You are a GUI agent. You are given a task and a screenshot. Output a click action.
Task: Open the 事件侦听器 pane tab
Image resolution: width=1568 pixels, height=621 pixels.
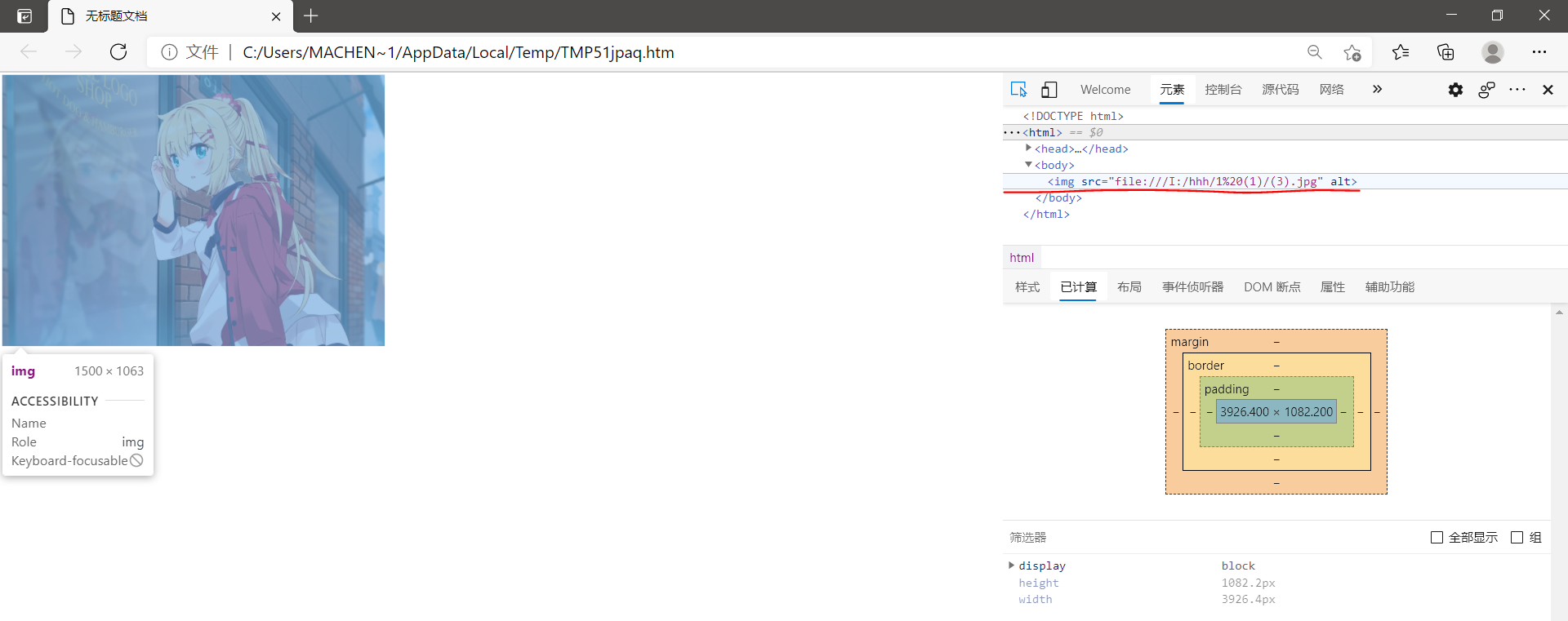[1192, 287]
